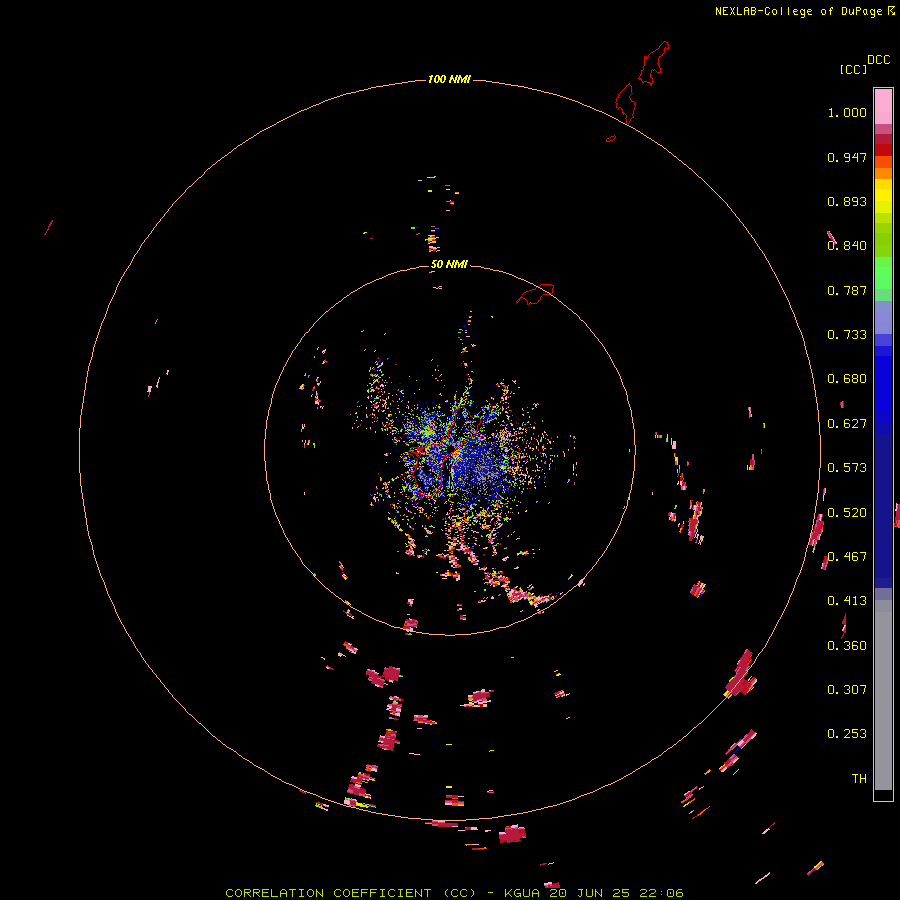Click the Correlation Coefficient KGUA caption line
900x900 pixels.
(454, 893)
